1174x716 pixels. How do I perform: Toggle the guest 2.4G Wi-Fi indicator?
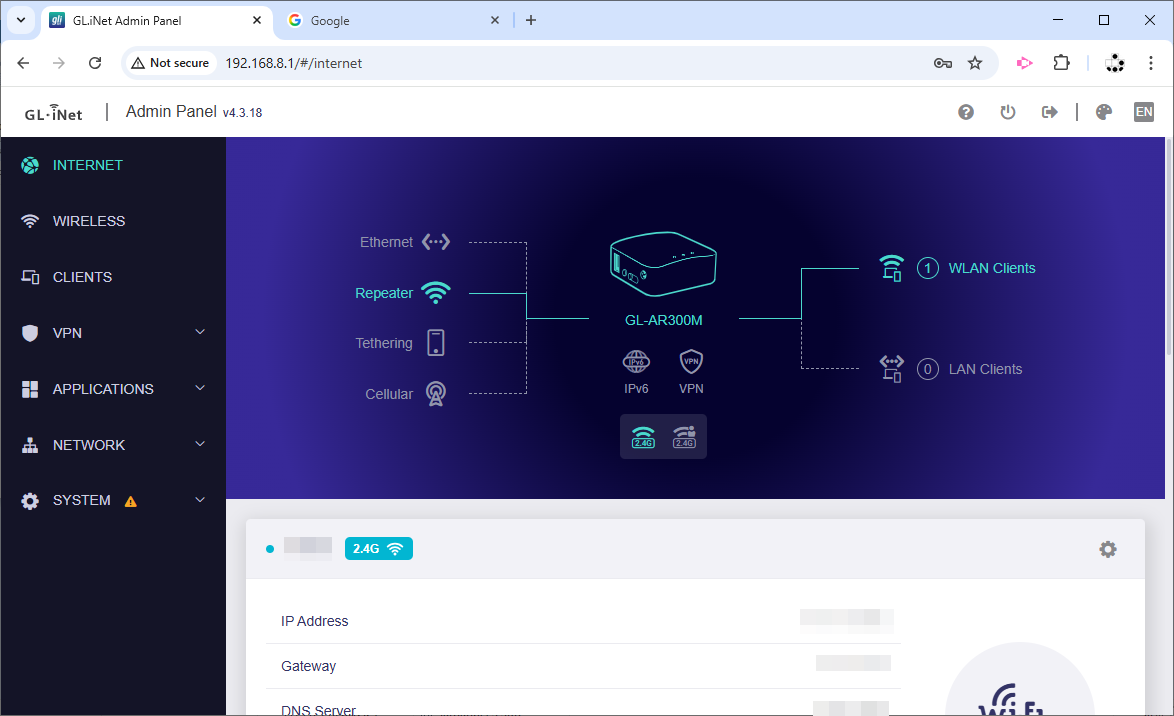(684, 437)
